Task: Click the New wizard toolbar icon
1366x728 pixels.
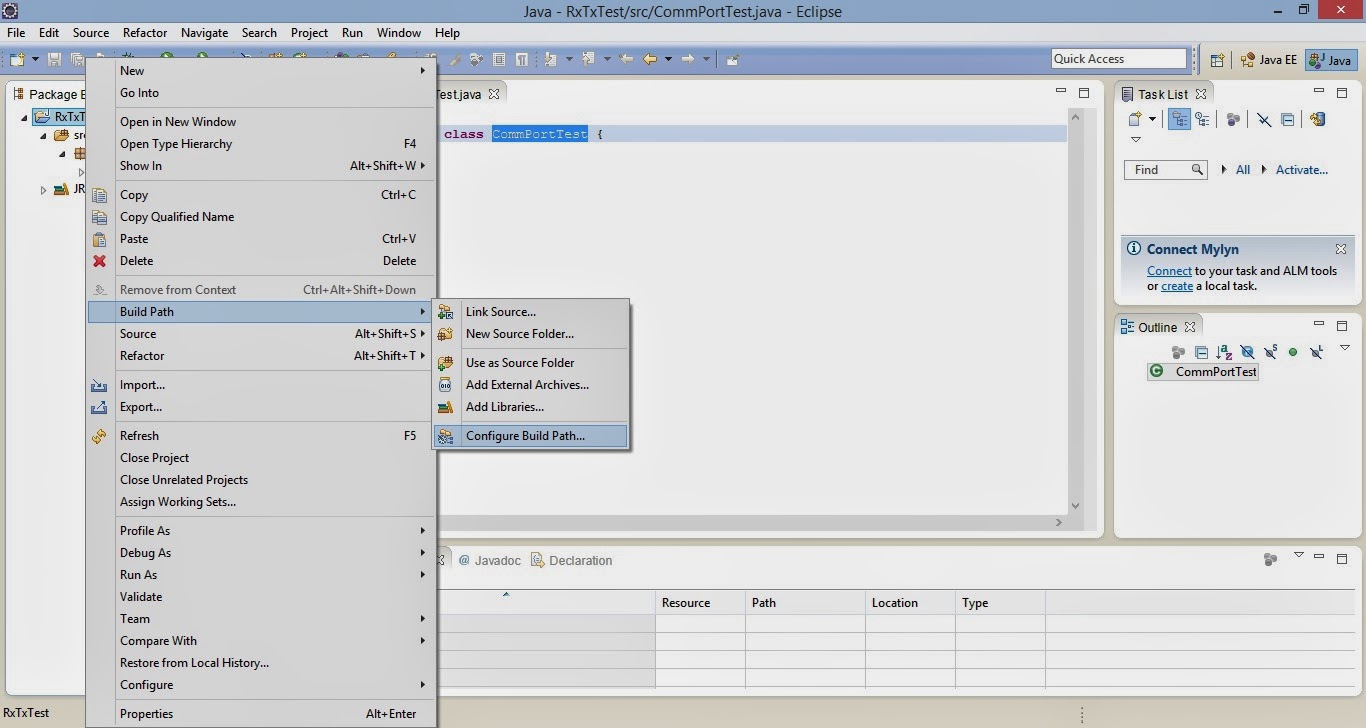Action: [x=17, y=60]
